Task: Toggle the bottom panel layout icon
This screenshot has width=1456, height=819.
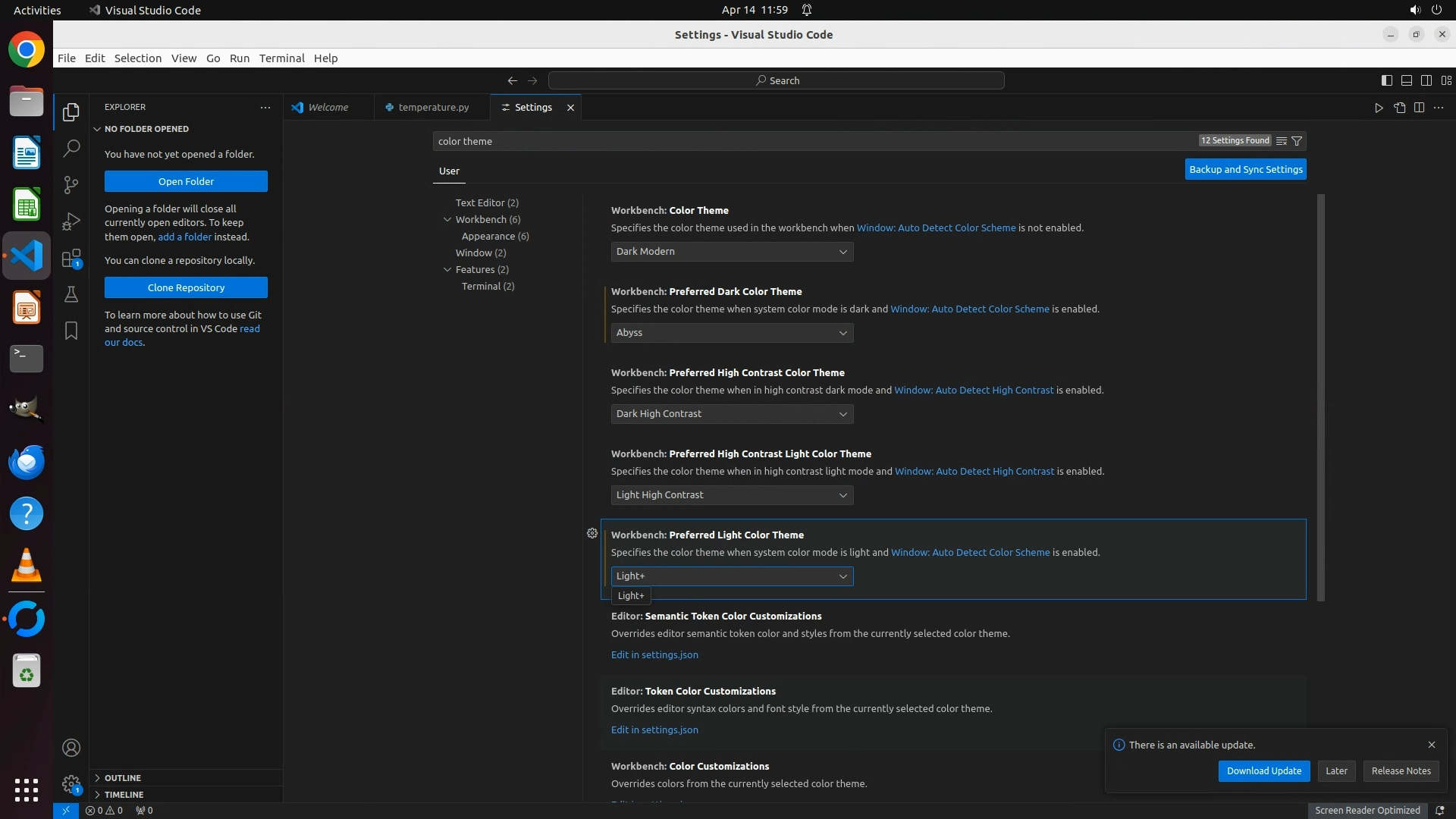Action: tap(1406, 80)
